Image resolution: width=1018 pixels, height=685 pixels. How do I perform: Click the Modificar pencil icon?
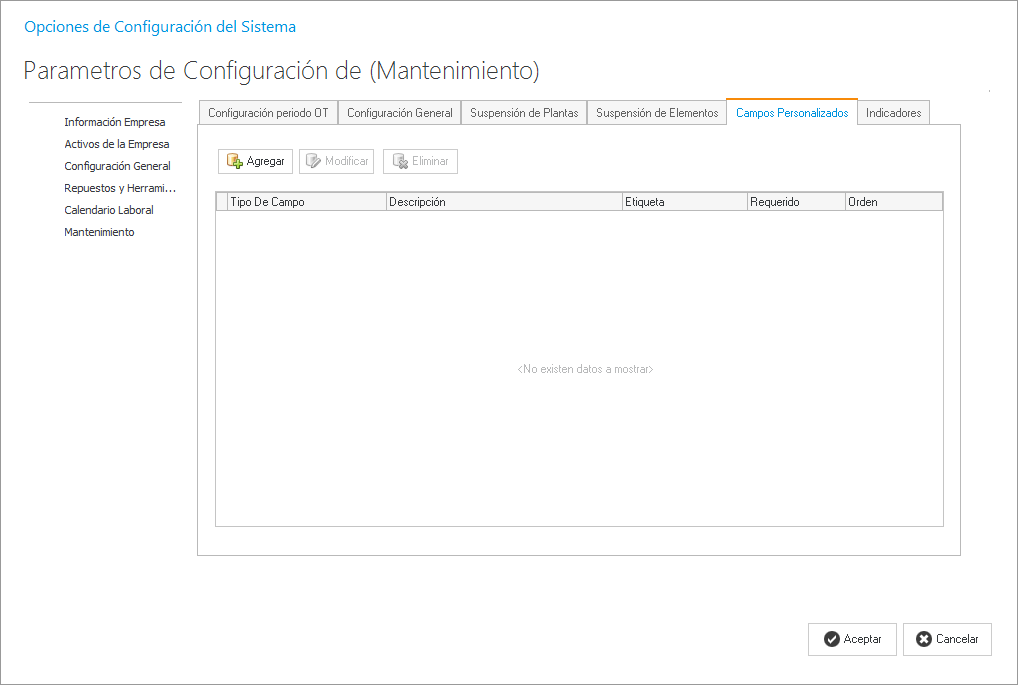click(x=313, y=161)
